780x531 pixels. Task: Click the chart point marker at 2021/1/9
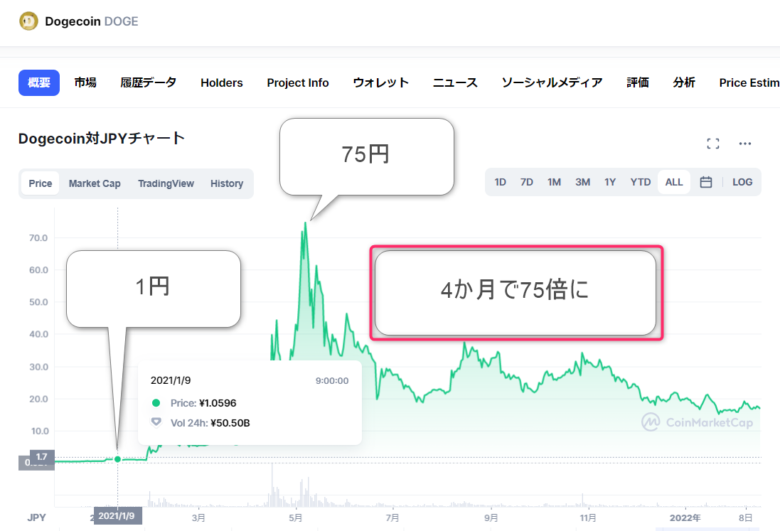(117, 459)
